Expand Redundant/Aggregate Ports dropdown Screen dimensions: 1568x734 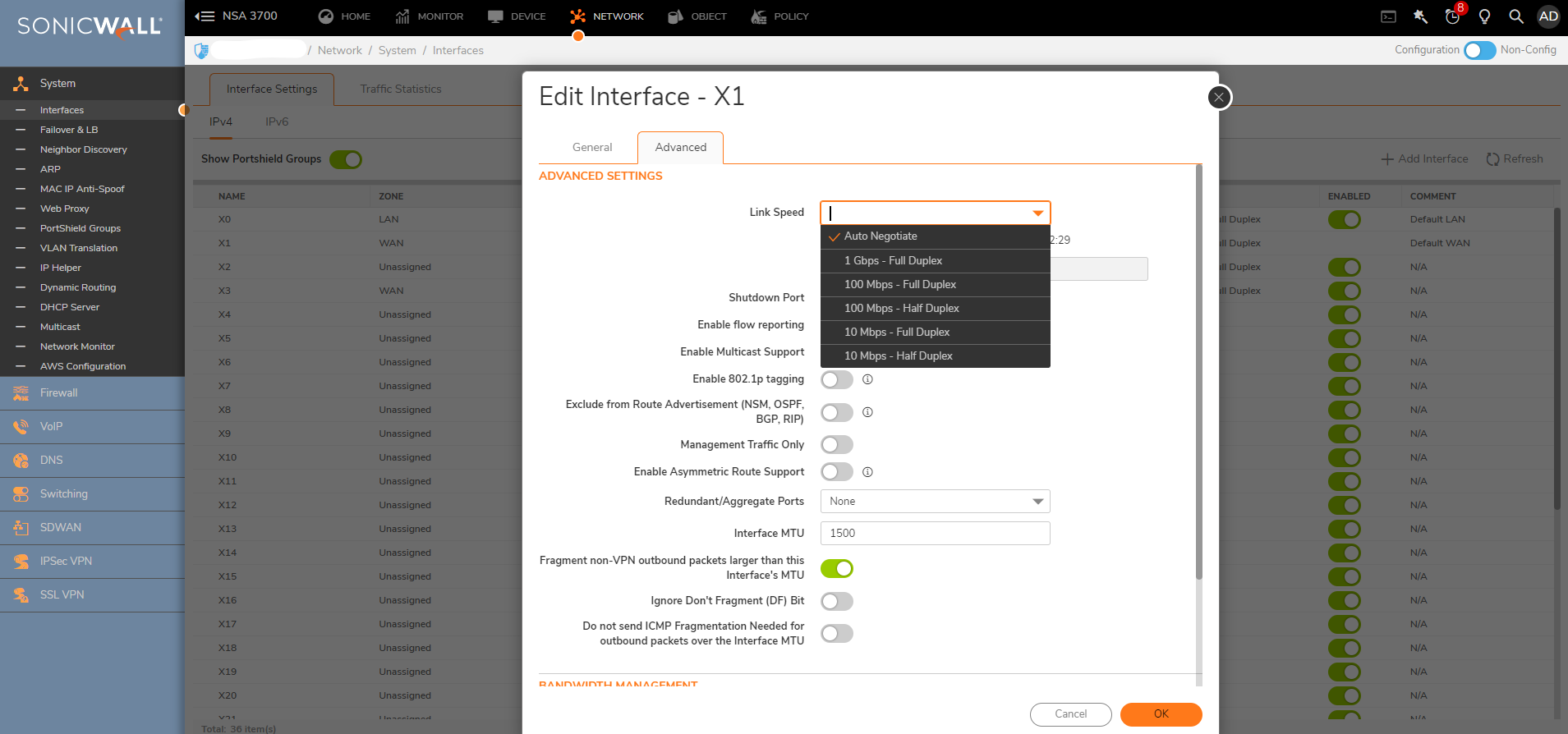(935, 502)
